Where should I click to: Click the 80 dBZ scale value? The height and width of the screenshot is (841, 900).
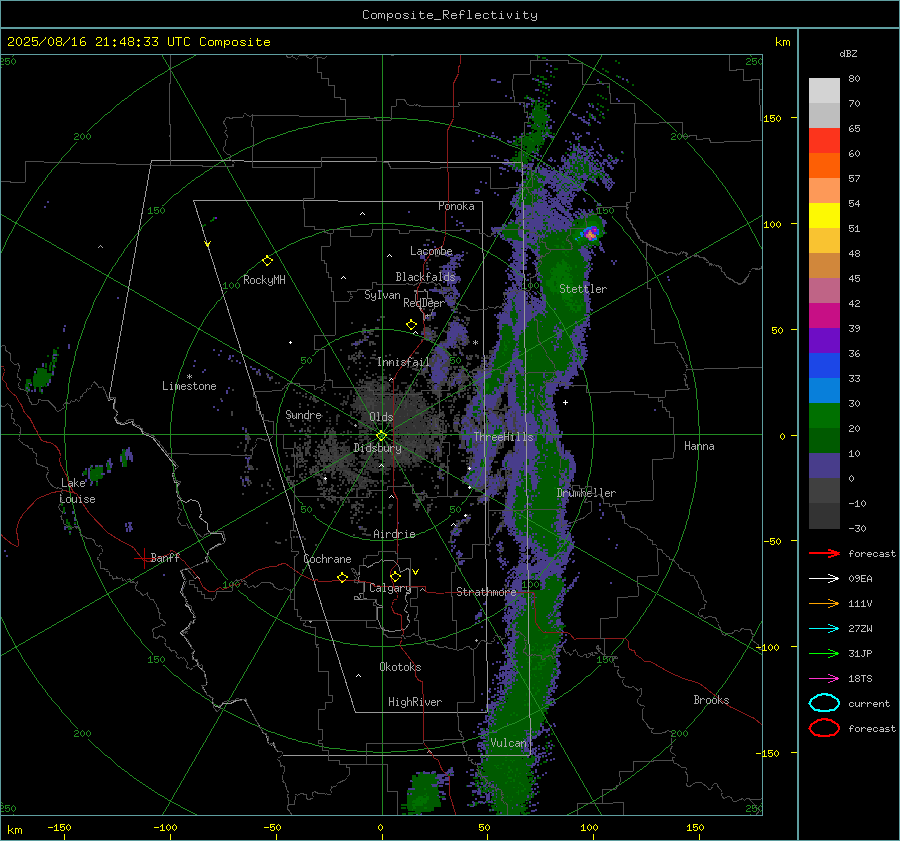[854, 79]
